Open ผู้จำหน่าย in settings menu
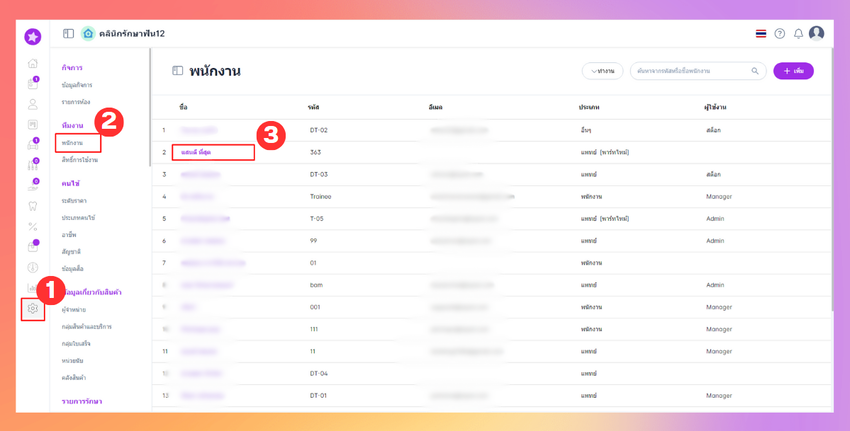The image size is (850, 431). click(x=74, y=310)
